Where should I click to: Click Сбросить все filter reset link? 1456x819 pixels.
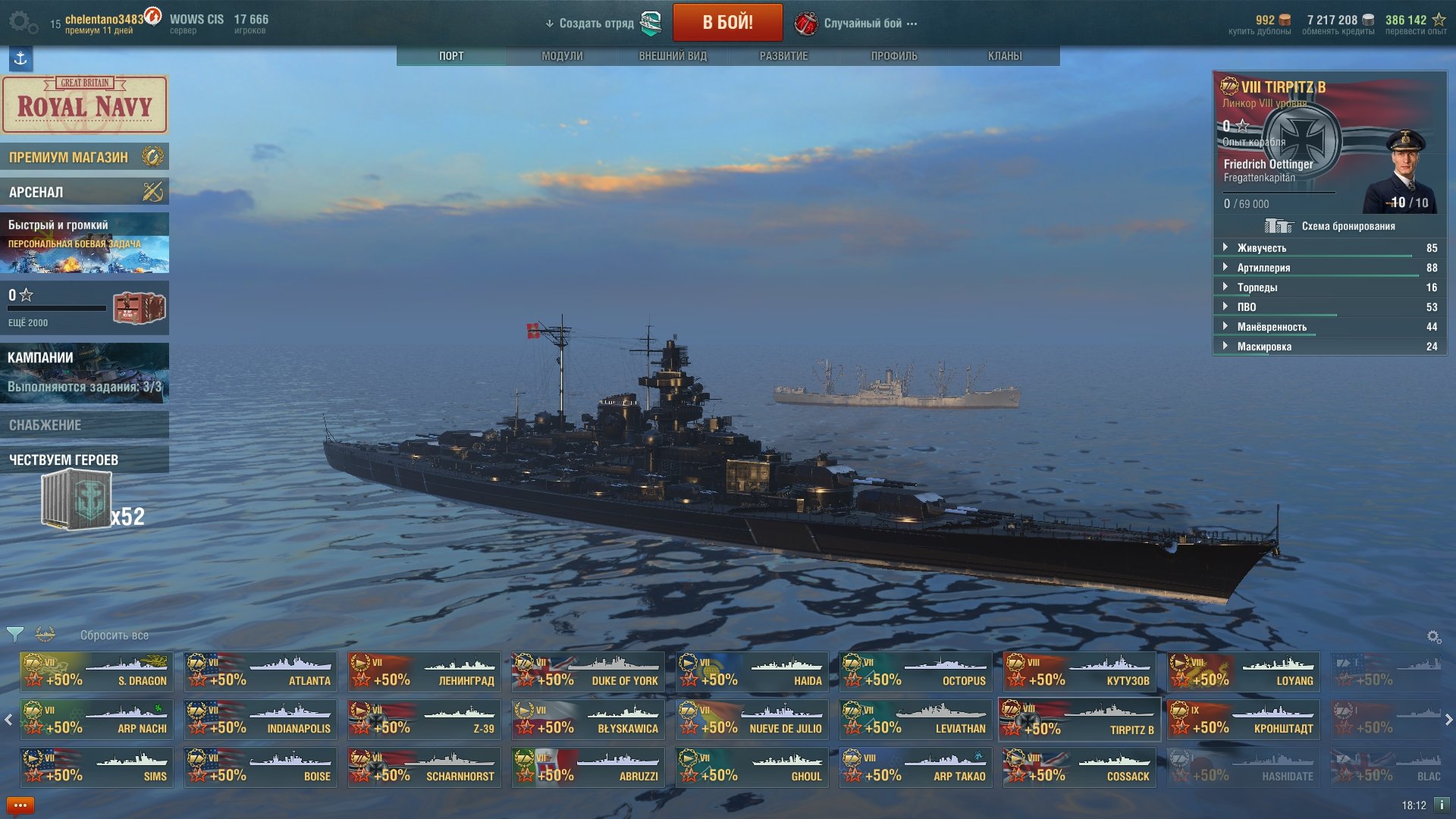[x=115, y=635]
